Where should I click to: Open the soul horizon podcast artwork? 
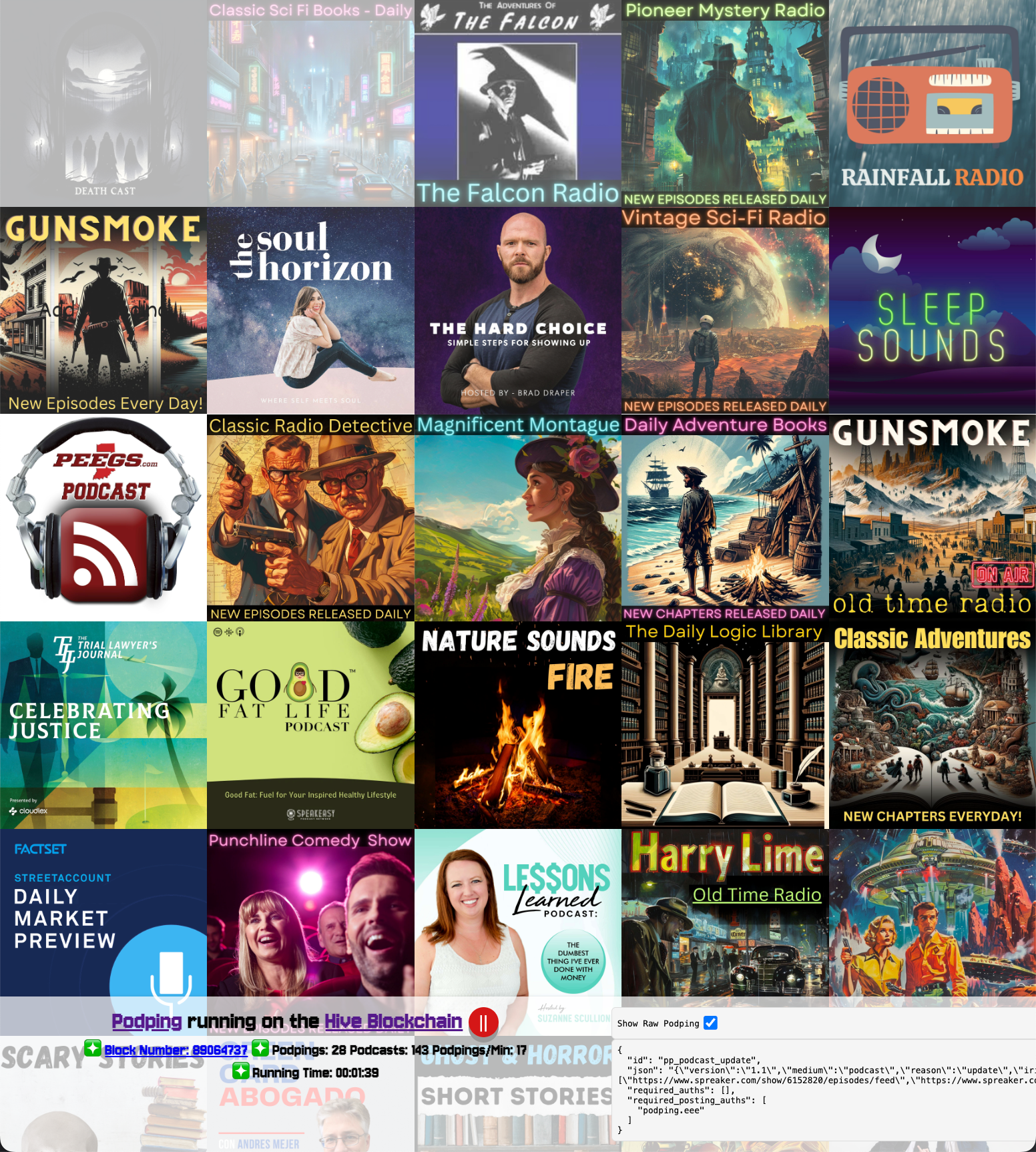(310, 310)
